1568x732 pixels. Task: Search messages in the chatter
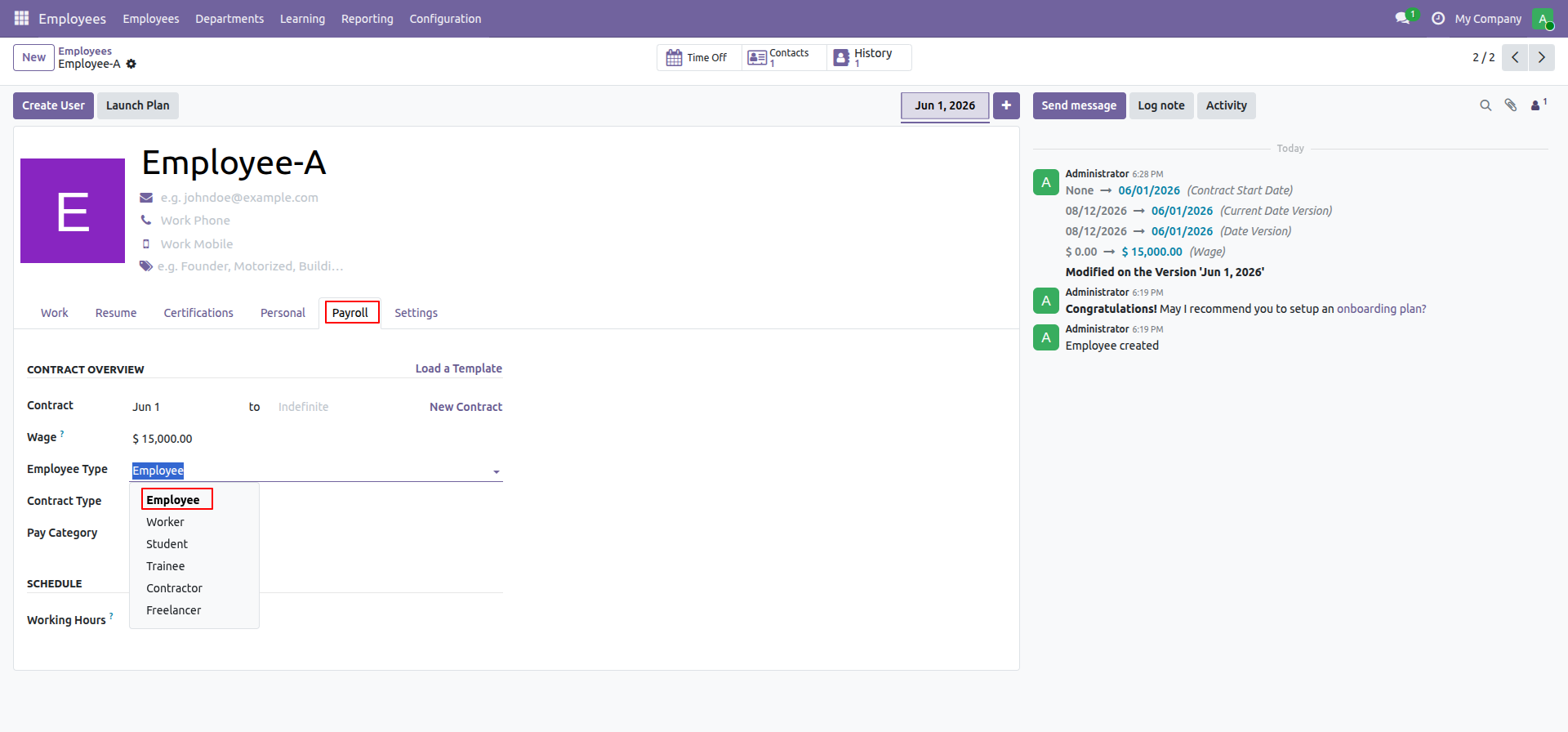click(x=1486, y=105)
